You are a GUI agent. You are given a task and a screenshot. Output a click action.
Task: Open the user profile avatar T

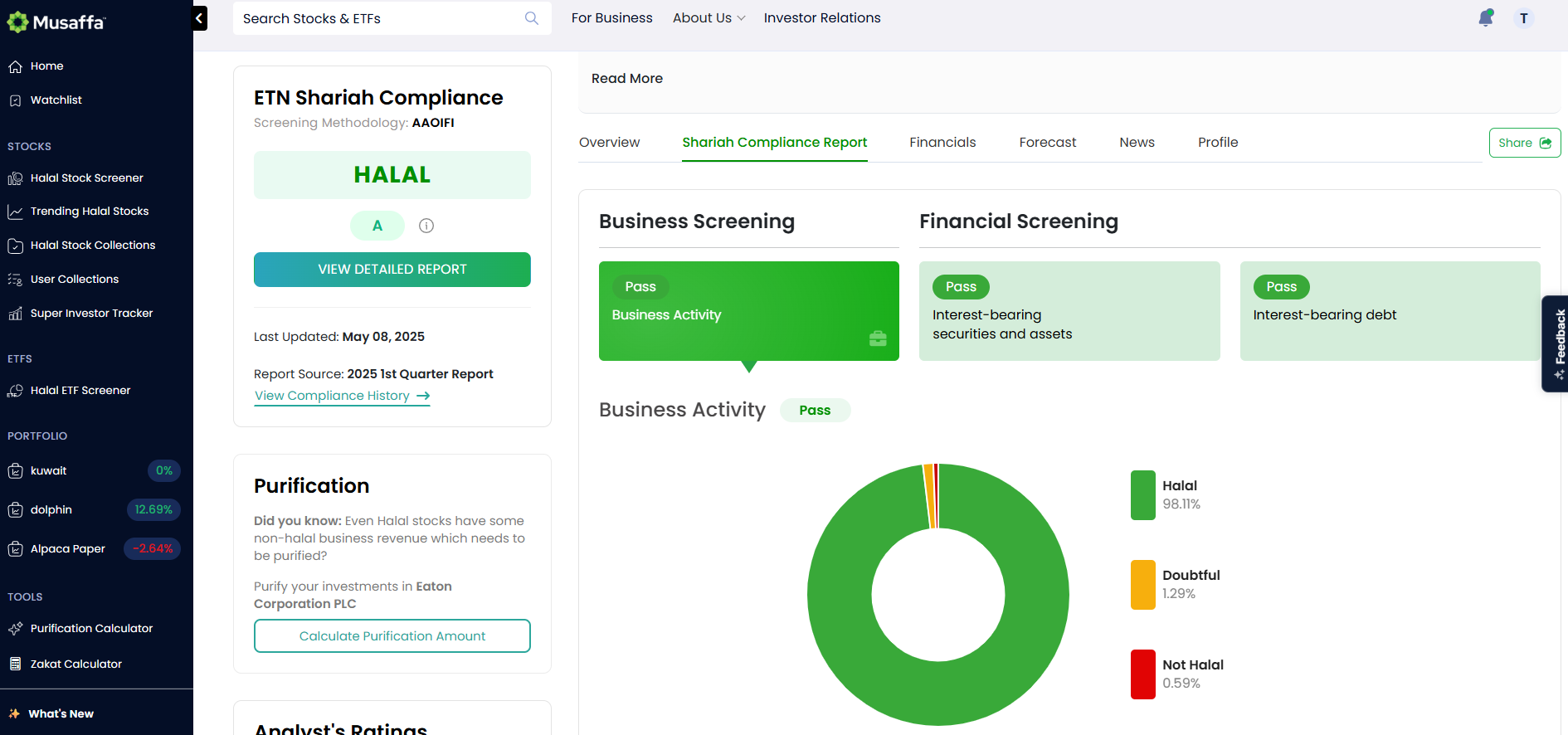pos(1524,18)
